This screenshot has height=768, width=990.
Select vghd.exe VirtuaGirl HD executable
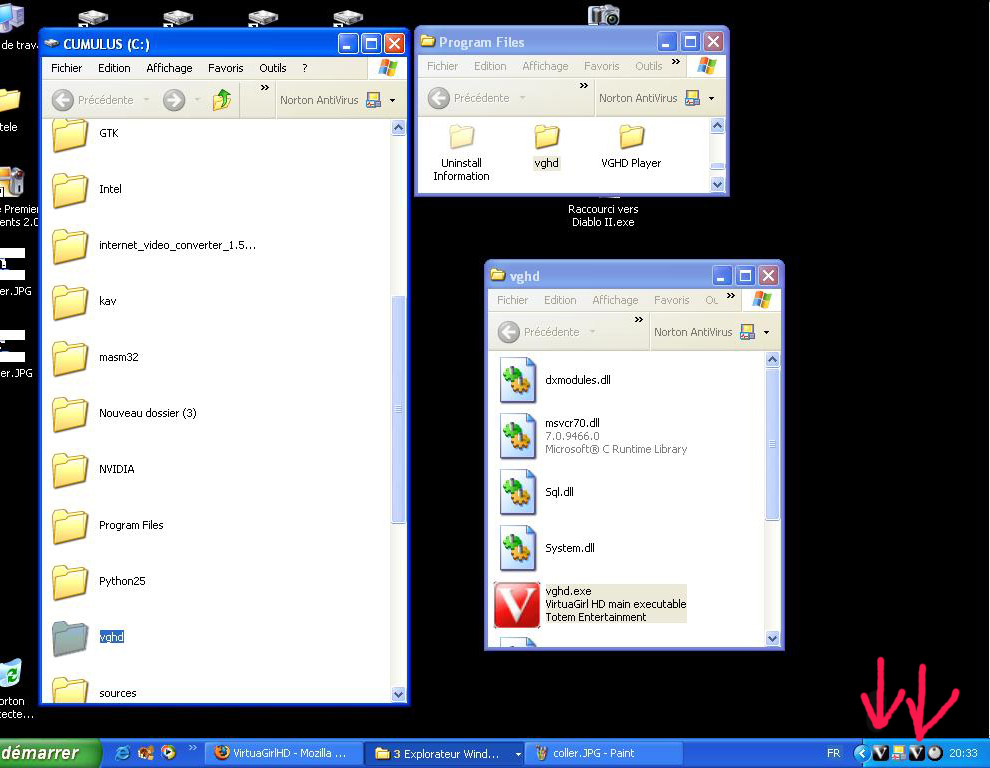590,604
